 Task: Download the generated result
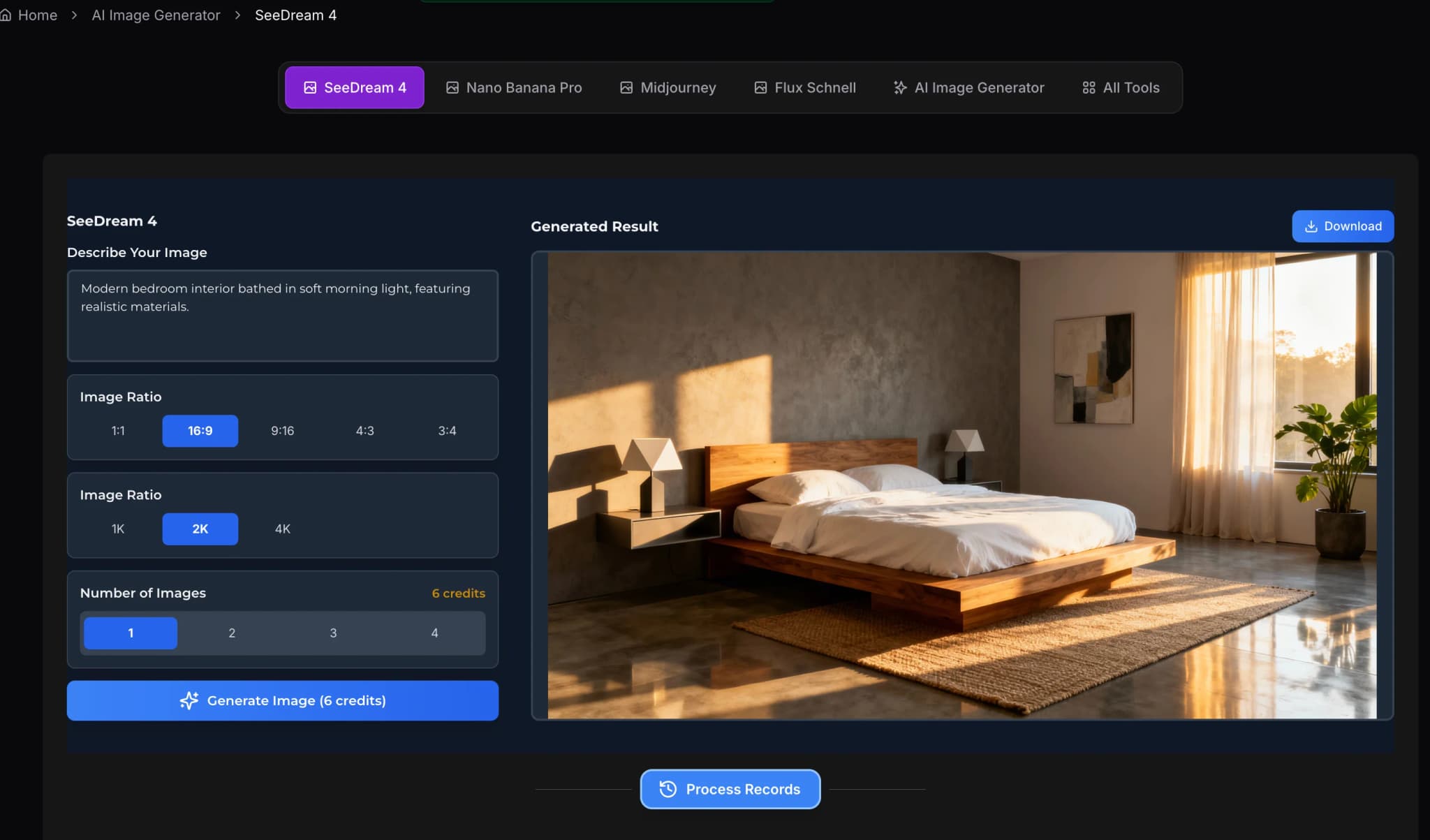coord(1342,226)
